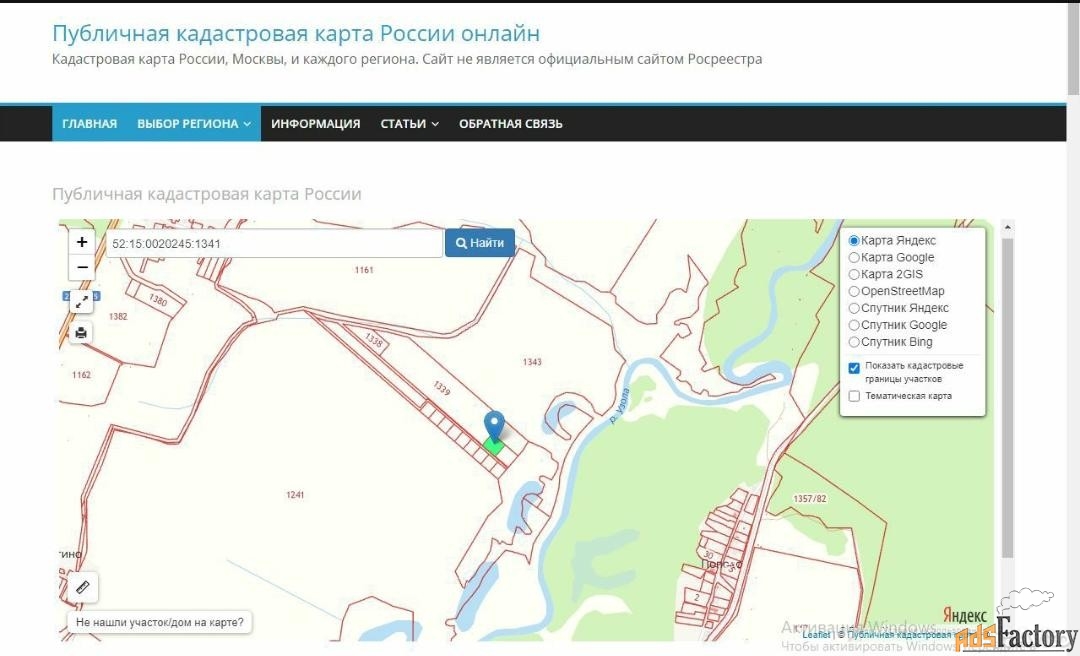Click the blue location pin marker
This screenshot has height=656, width=1080.
point(494,424)
